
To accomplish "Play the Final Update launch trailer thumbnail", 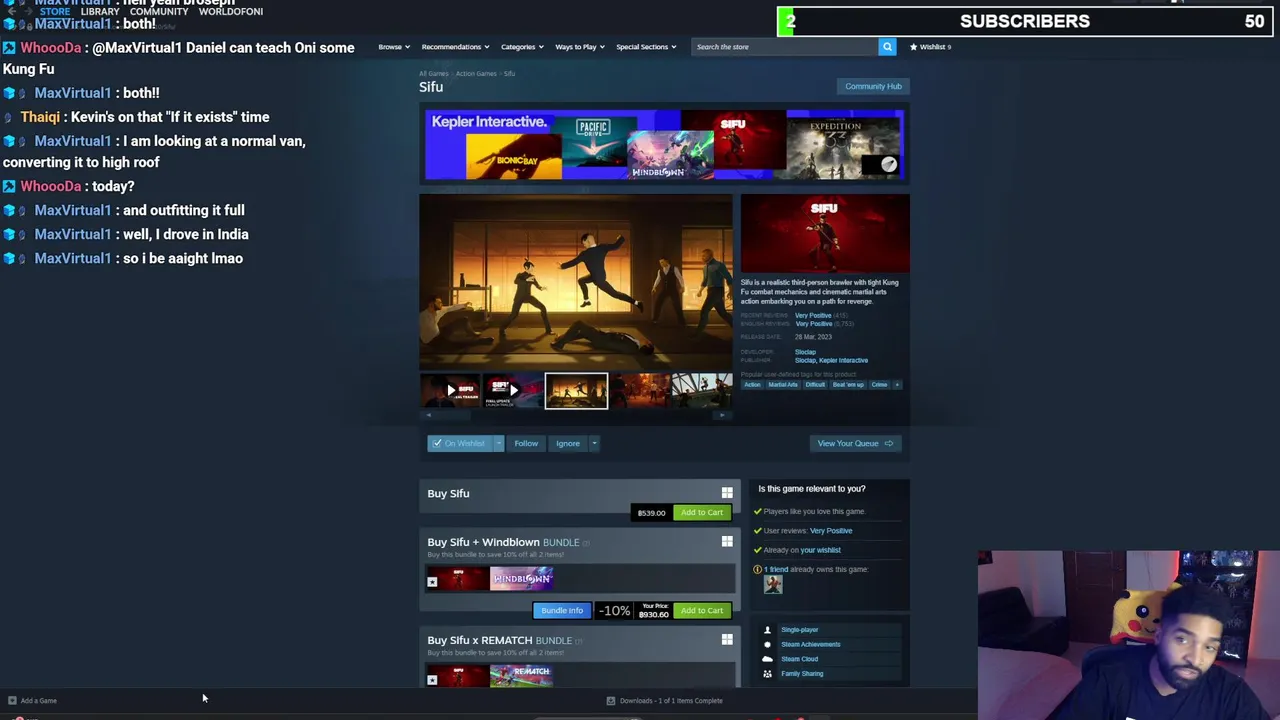I will point(513,390).
